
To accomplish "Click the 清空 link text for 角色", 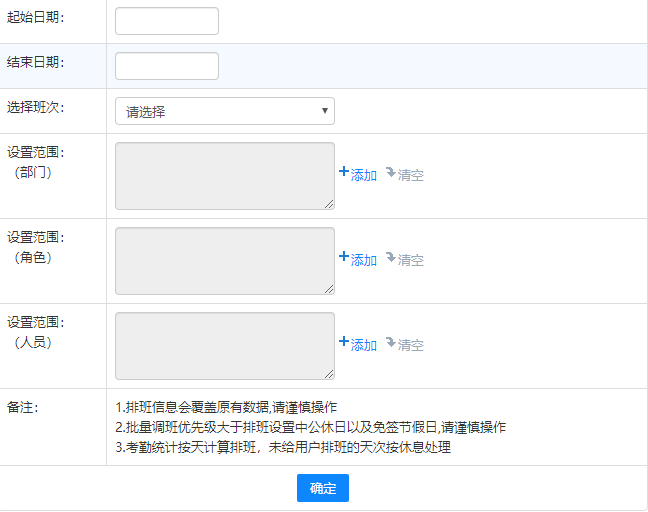I will point(411,260).
